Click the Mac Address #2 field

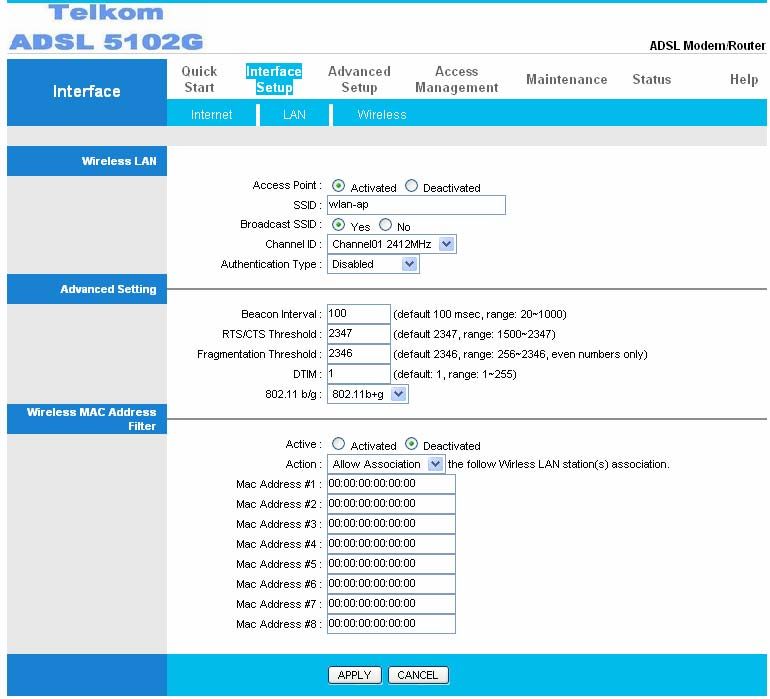pyautogui.click(x=391, y=504)
